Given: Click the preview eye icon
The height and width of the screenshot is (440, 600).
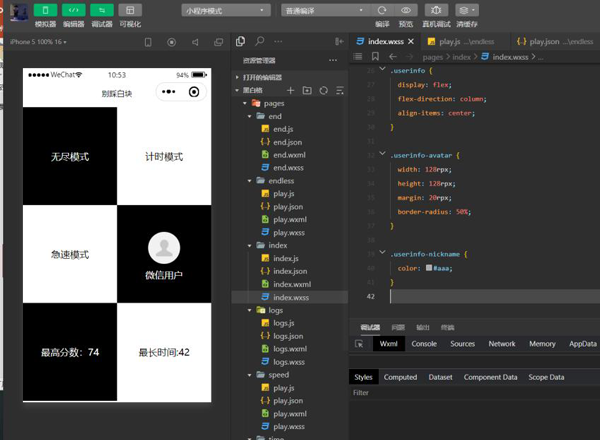Looking at the screenshot, I should click(405, 9).
